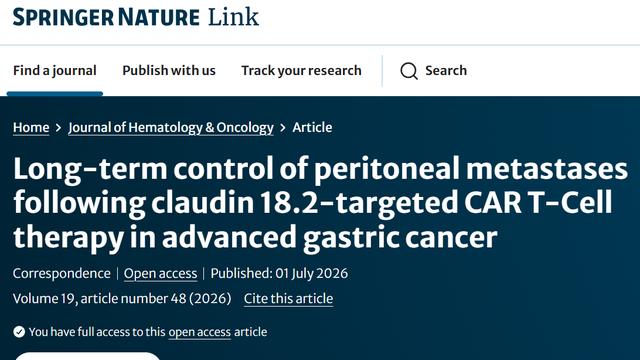The image size is (640, 360).
Task: Go to the Home breadcrumb link
Action: (x=31, y=127)
